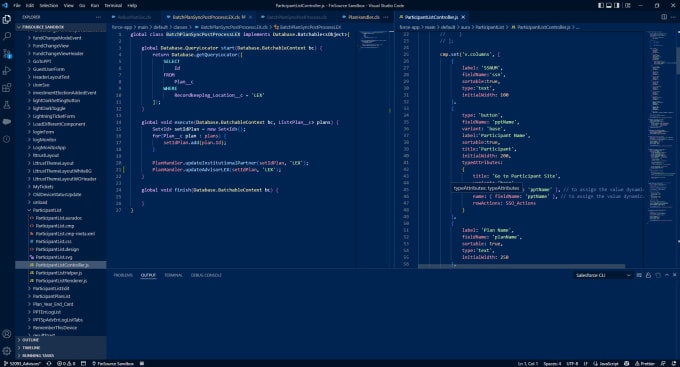
Task: Toggle the bottom panel visibility
Action: point(609,6)
